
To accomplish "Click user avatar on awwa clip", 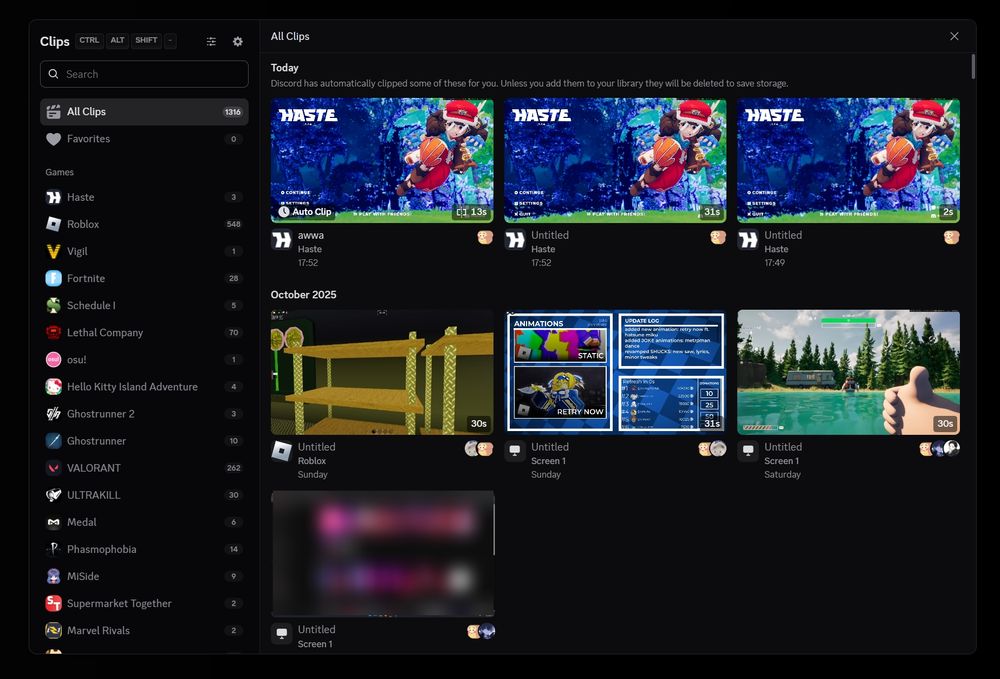I will [485, 237].
